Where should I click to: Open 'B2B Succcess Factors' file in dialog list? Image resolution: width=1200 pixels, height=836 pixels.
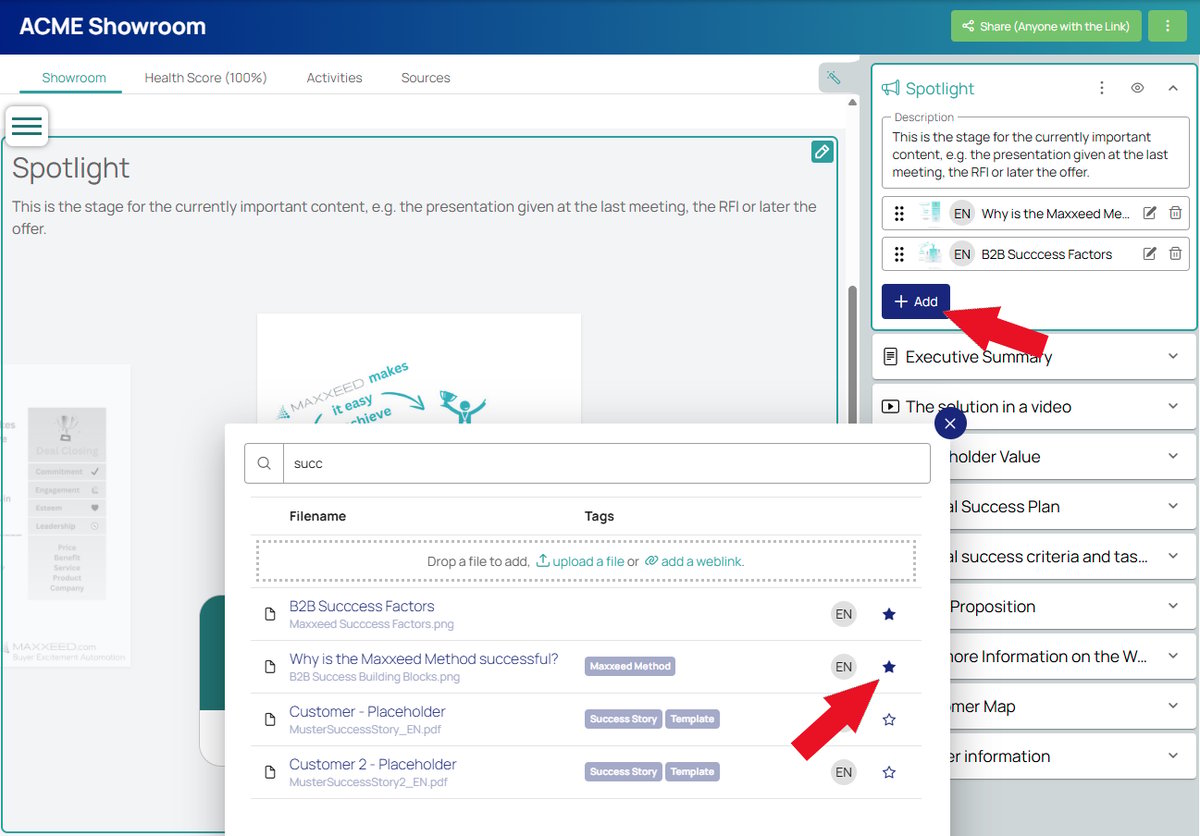[x=362, y=606]
